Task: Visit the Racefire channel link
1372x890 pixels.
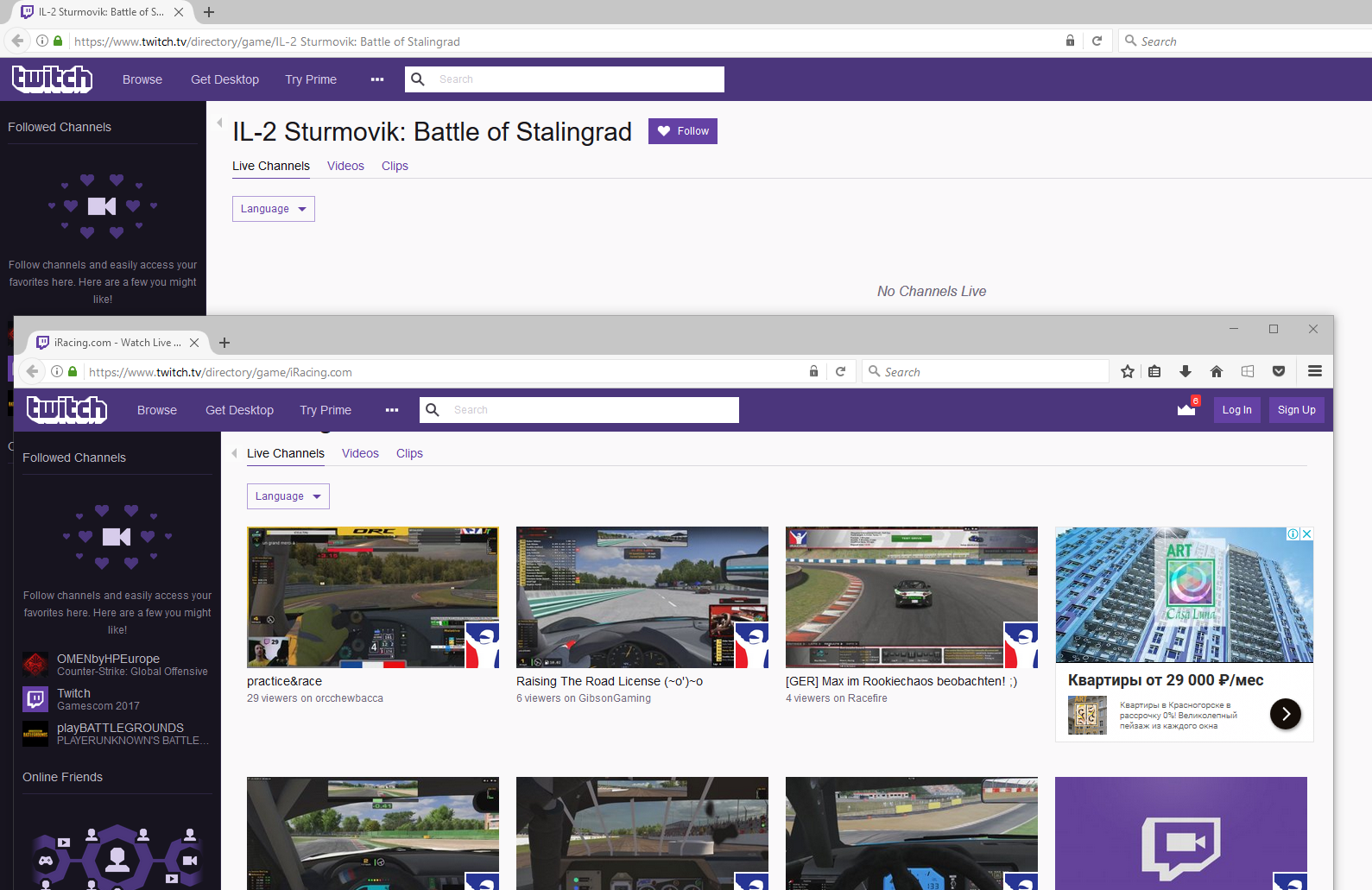Action: click(868, 698)
